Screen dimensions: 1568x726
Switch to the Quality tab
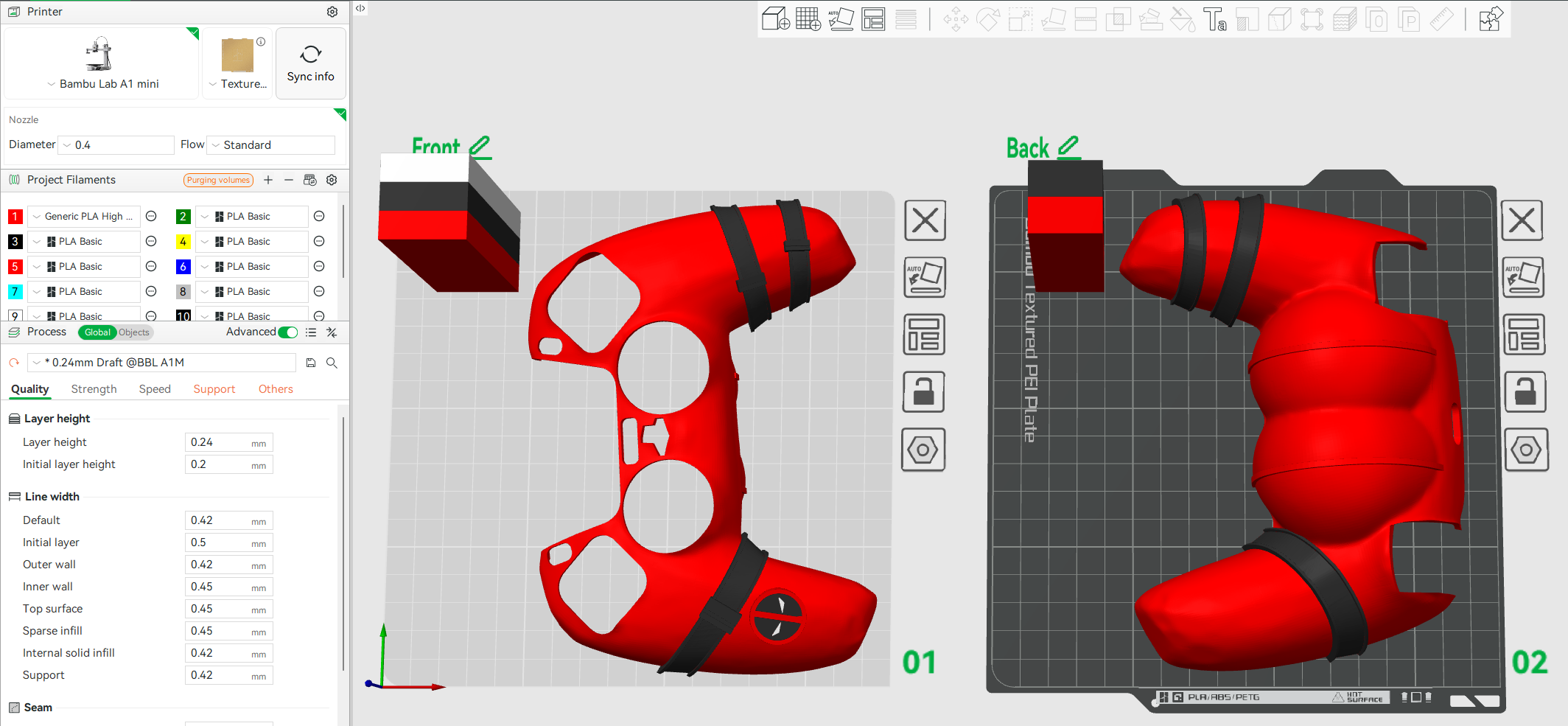point(30,389)
